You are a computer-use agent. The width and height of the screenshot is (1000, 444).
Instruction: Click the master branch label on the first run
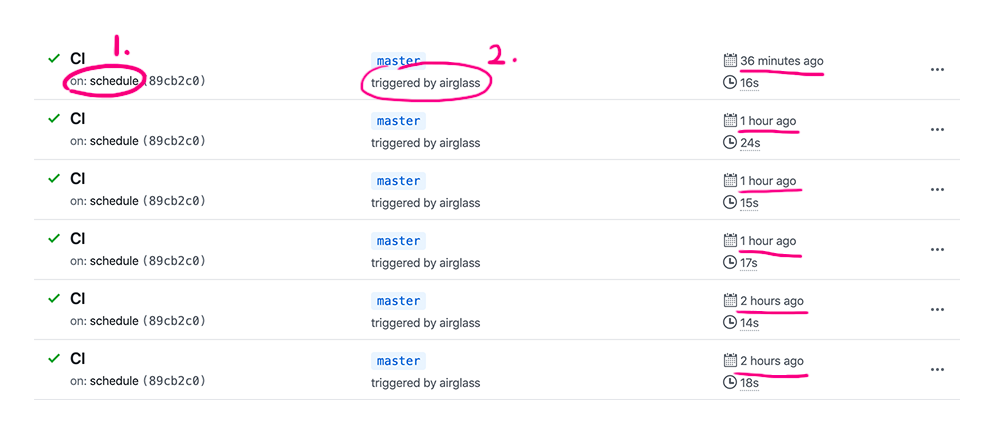398,61
